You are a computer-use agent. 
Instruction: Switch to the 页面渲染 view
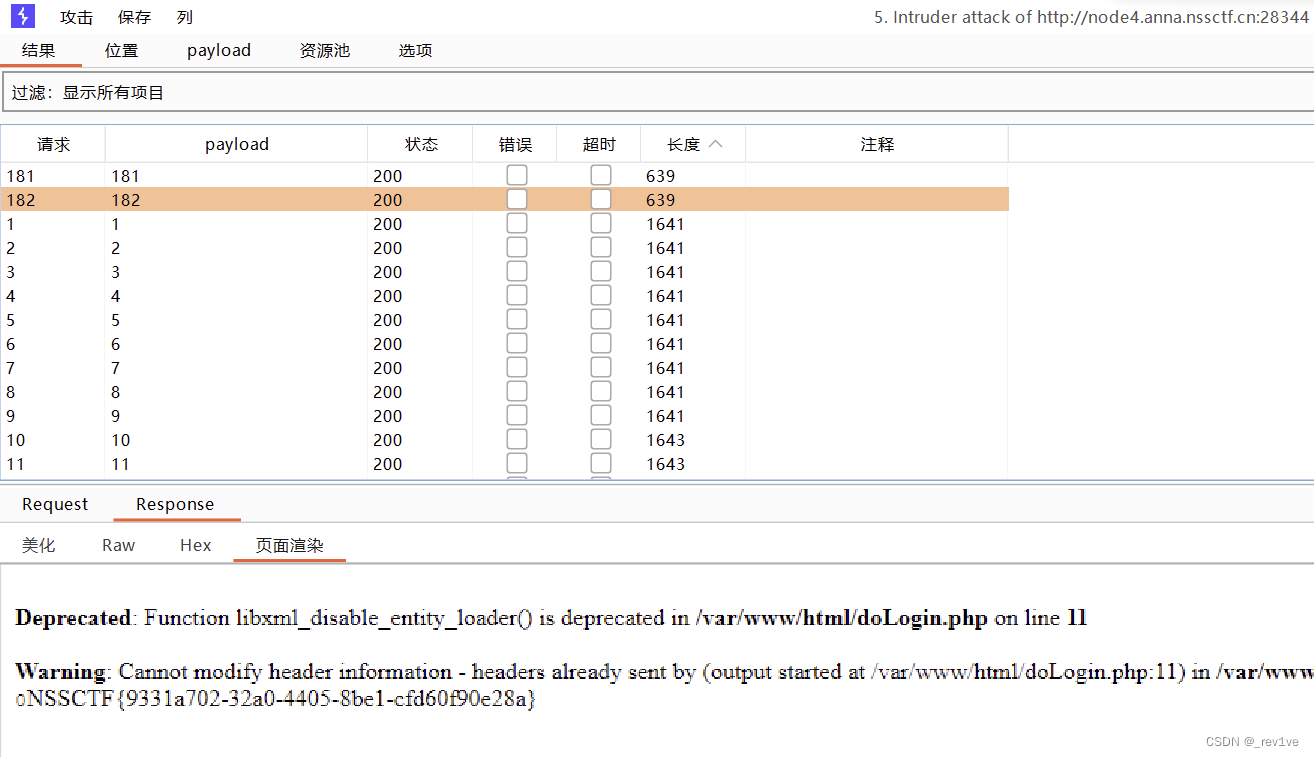tap(289, 545)
